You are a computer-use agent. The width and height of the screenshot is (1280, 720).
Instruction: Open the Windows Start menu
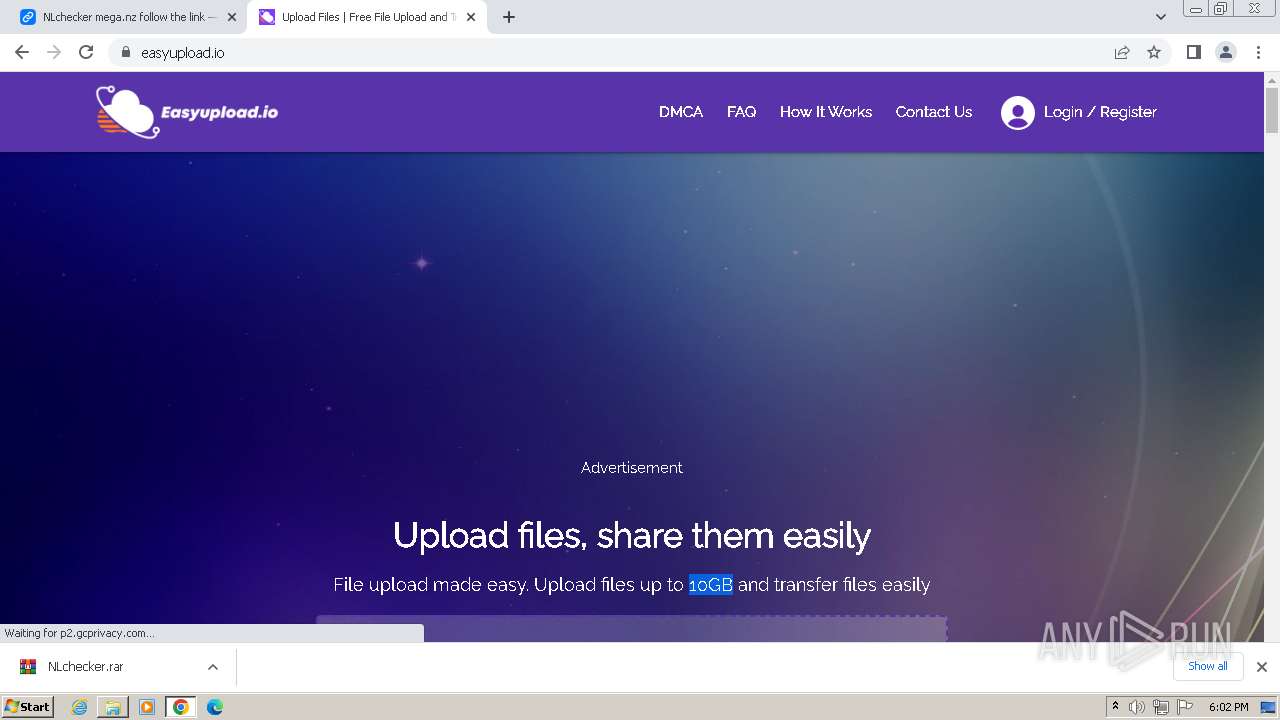tap(28, 707)
